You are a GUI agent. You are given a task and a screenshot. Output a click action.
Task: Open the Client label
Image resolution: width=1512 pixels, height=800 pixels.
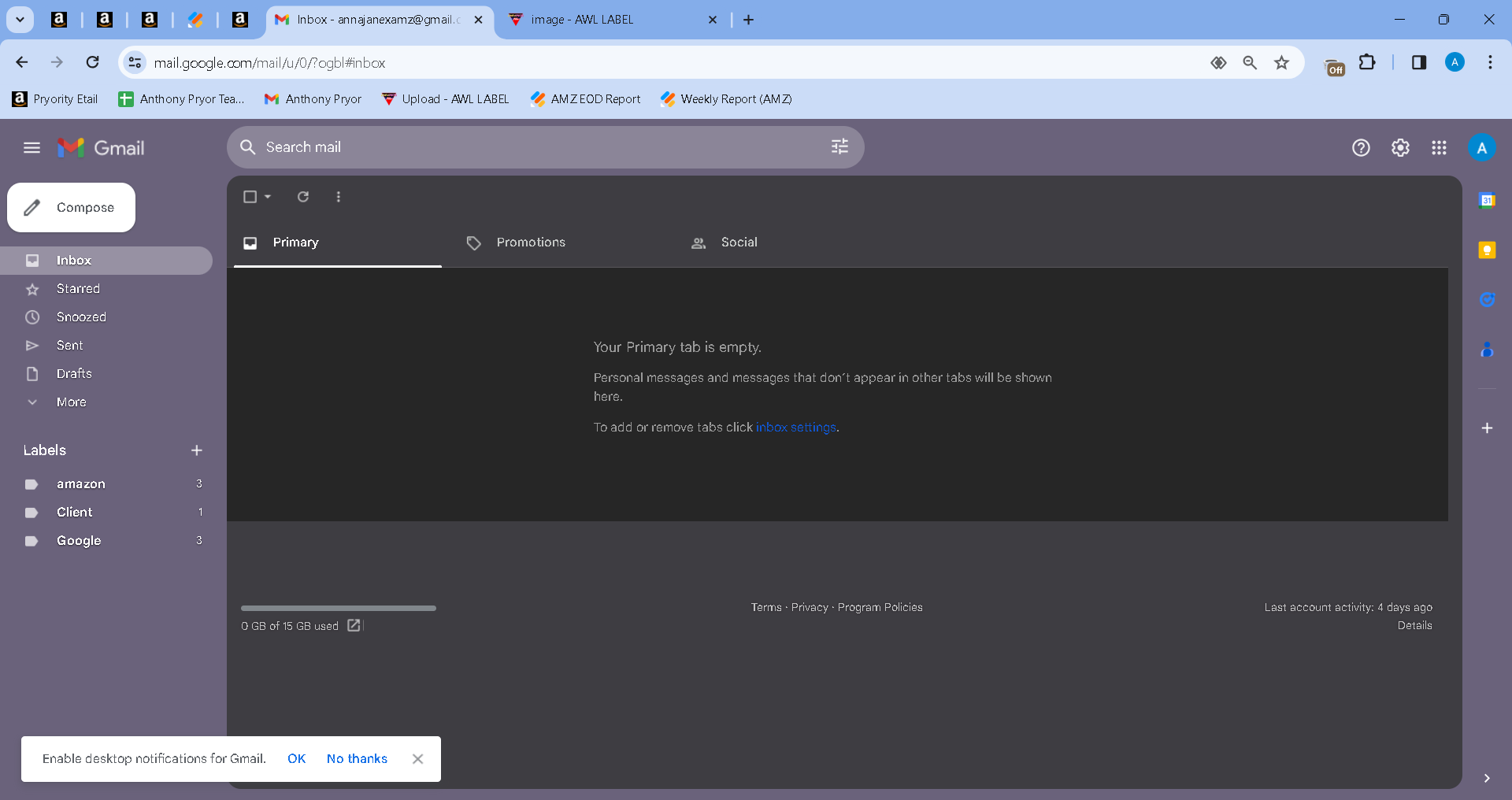tap(106, 513)
